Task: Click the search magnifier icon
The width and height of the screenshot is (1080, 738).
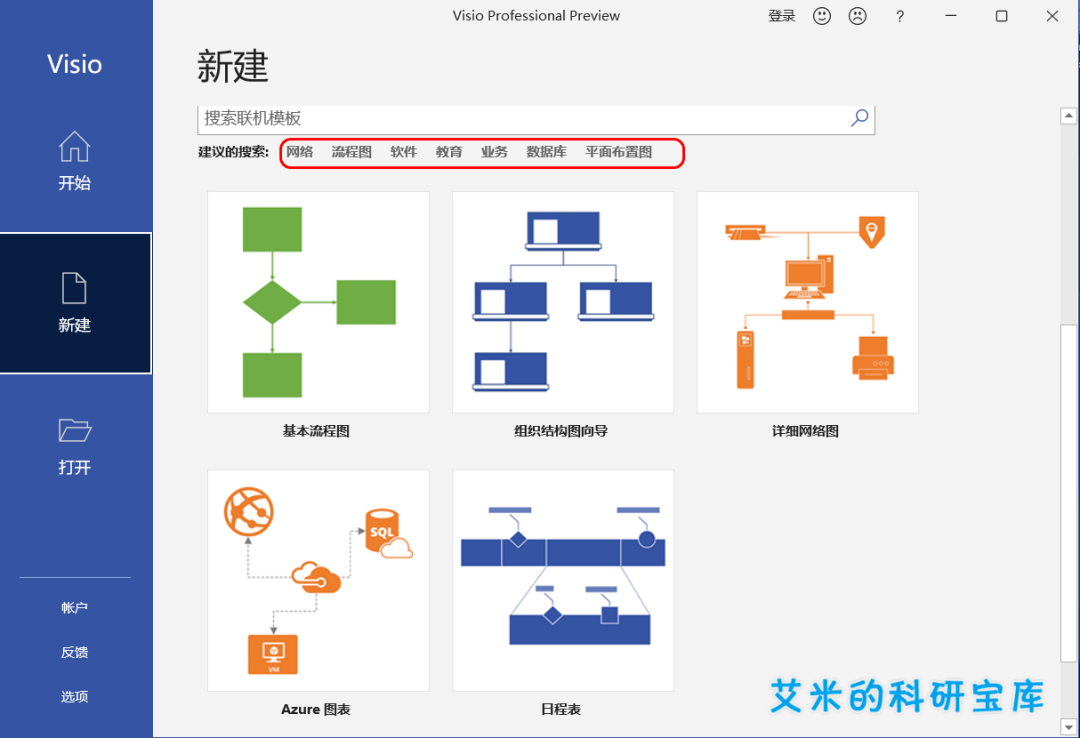Action: tap(858, 118)
